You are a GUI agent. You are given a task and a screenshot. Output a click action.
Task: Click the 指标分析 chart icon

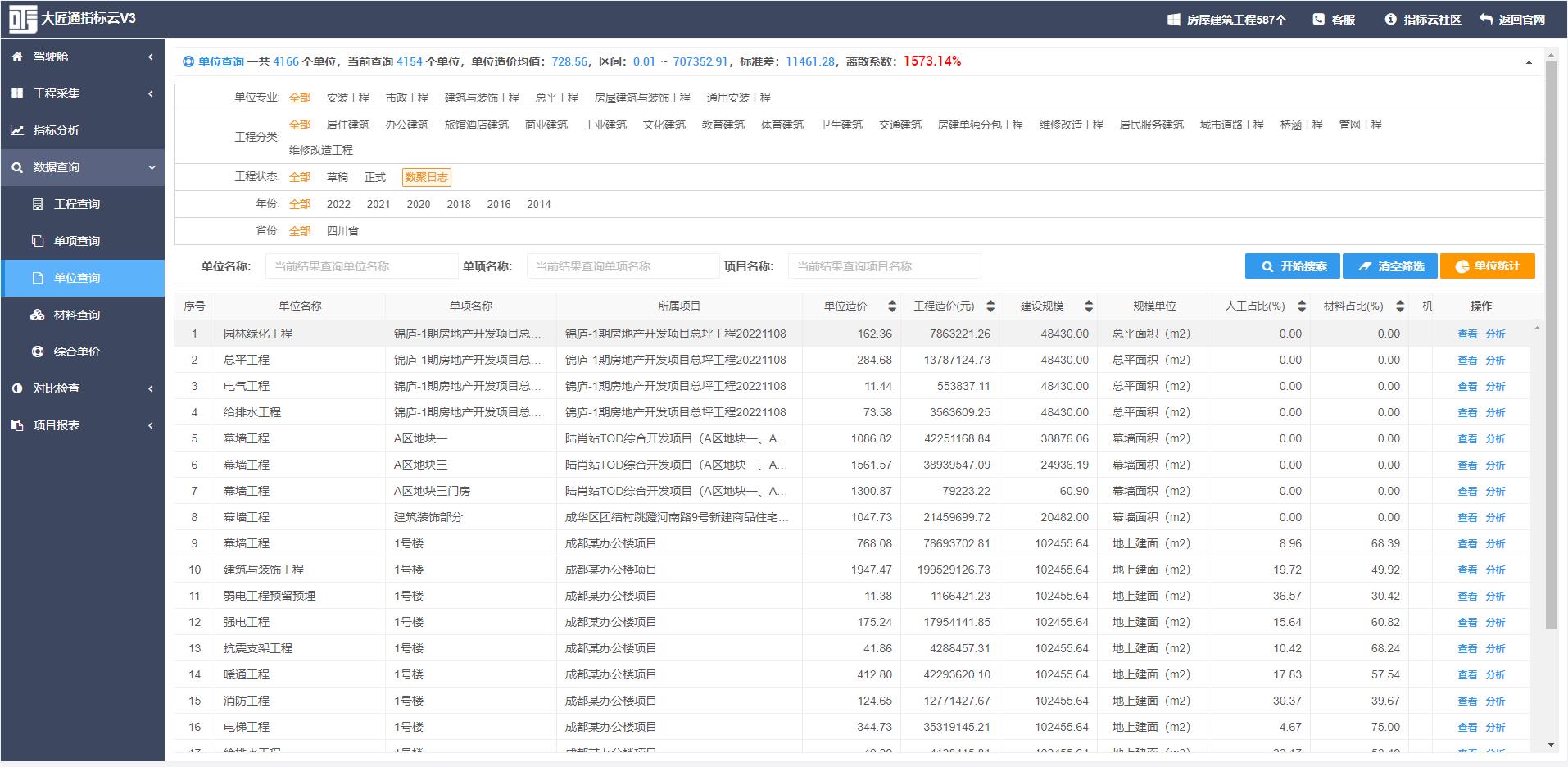click(x=17, y=130)
